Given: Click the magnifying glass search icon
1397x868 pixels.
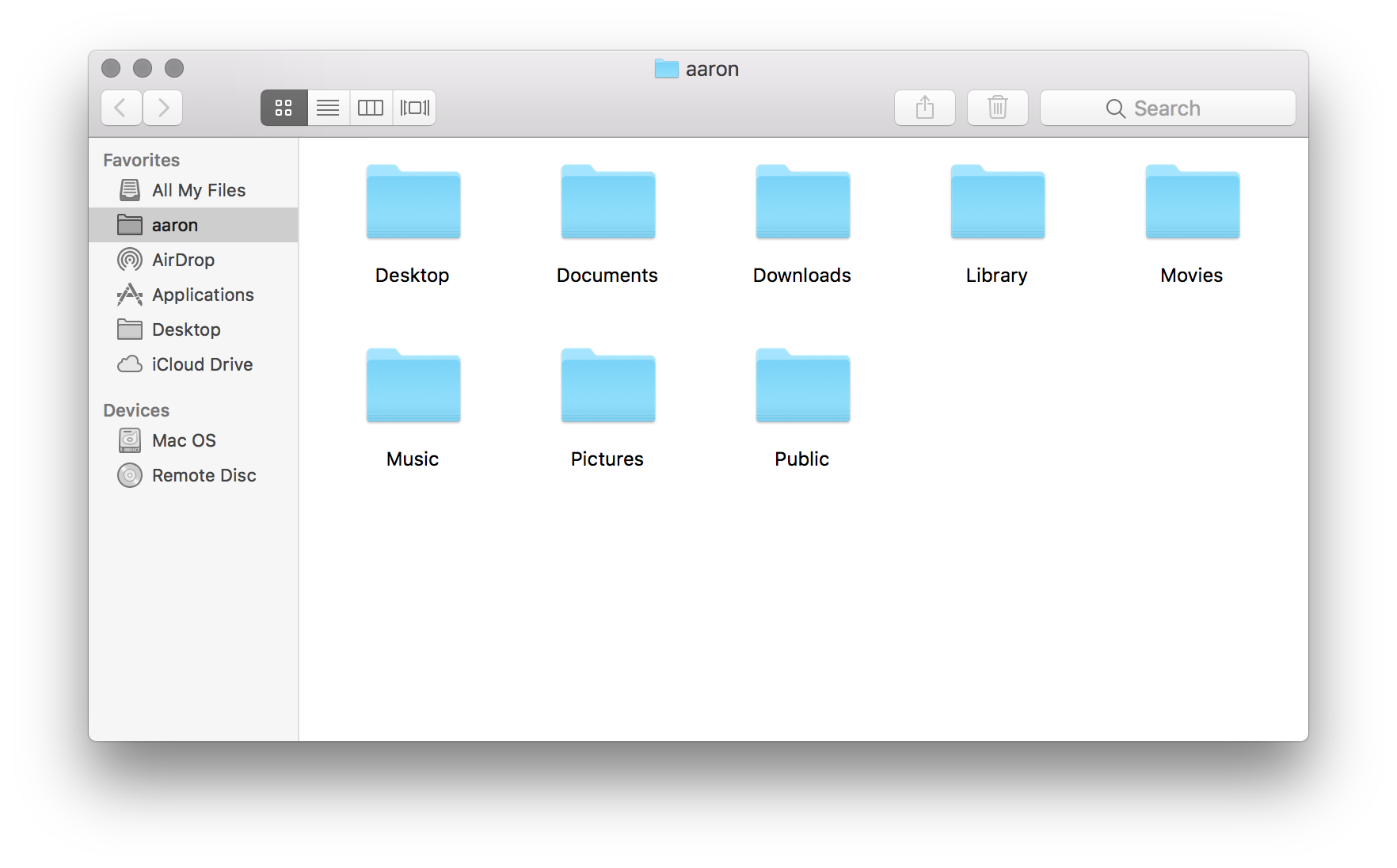Looking at the screenshot, I should click(1115, 108).
